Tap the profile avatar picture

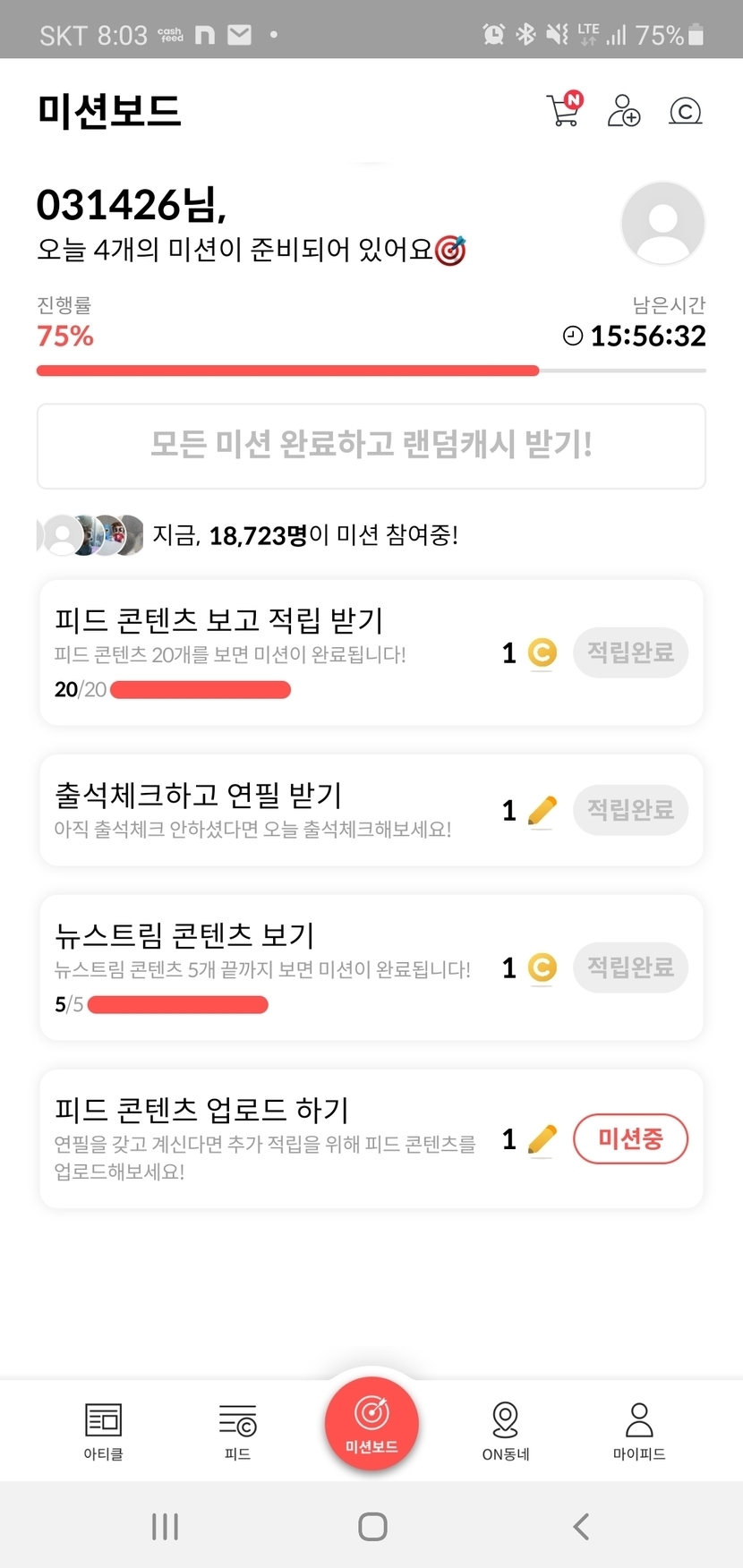tap(662, 223)
